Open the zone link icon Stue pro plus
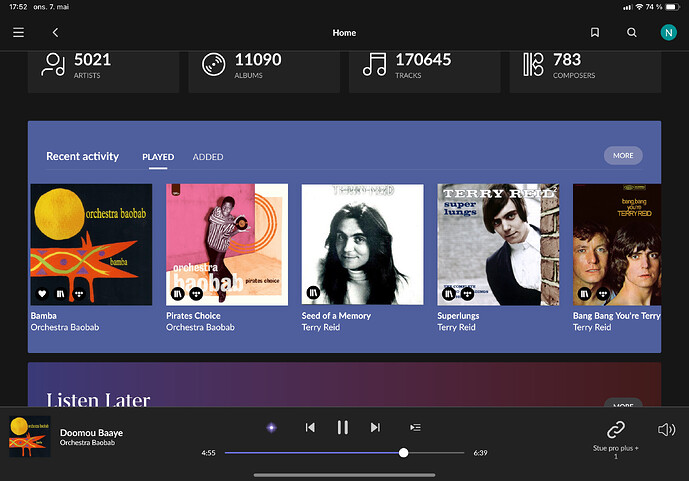Screen dimensions: 689x481 point(616,430)
